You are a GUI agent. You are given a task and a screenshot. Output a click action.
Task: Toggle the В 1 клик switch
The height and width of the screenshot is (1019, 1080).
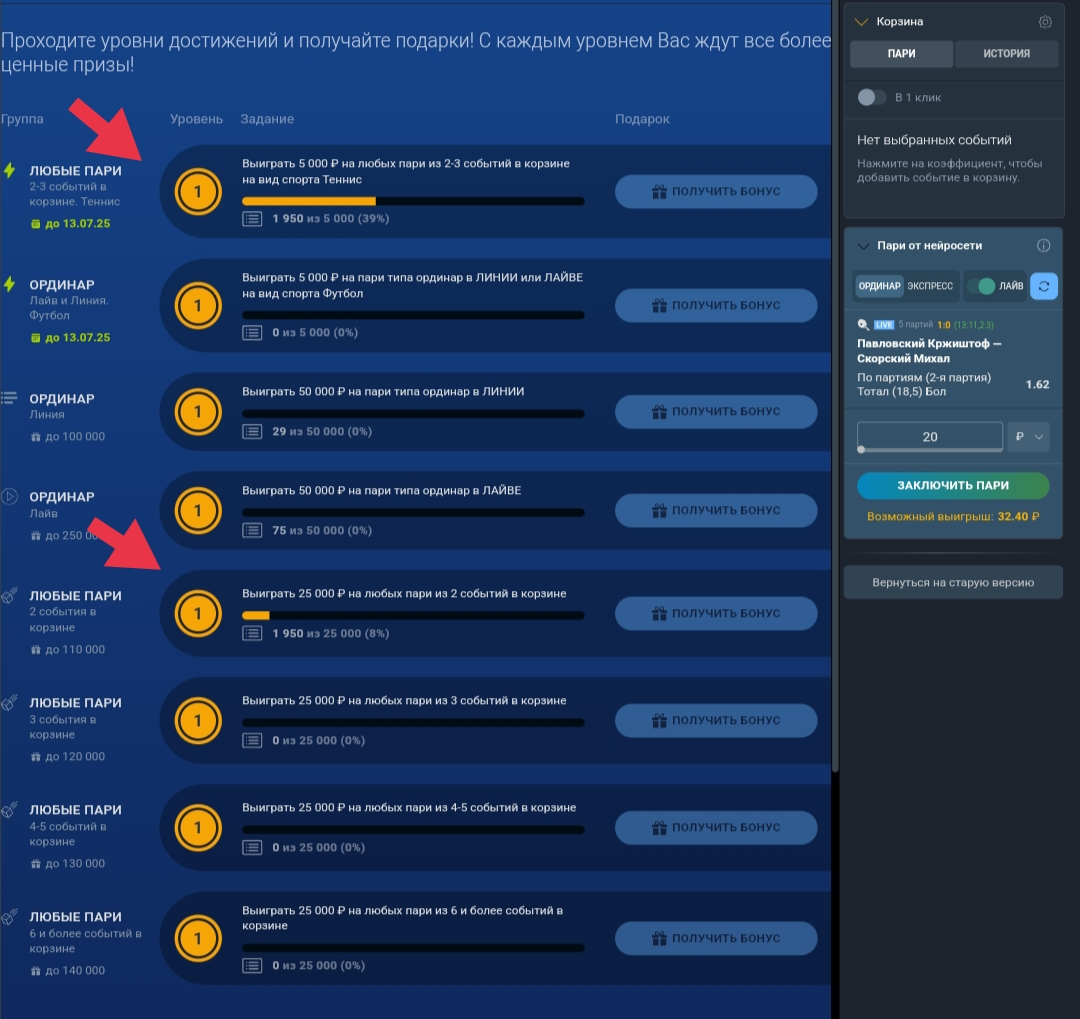pos(872,97)
